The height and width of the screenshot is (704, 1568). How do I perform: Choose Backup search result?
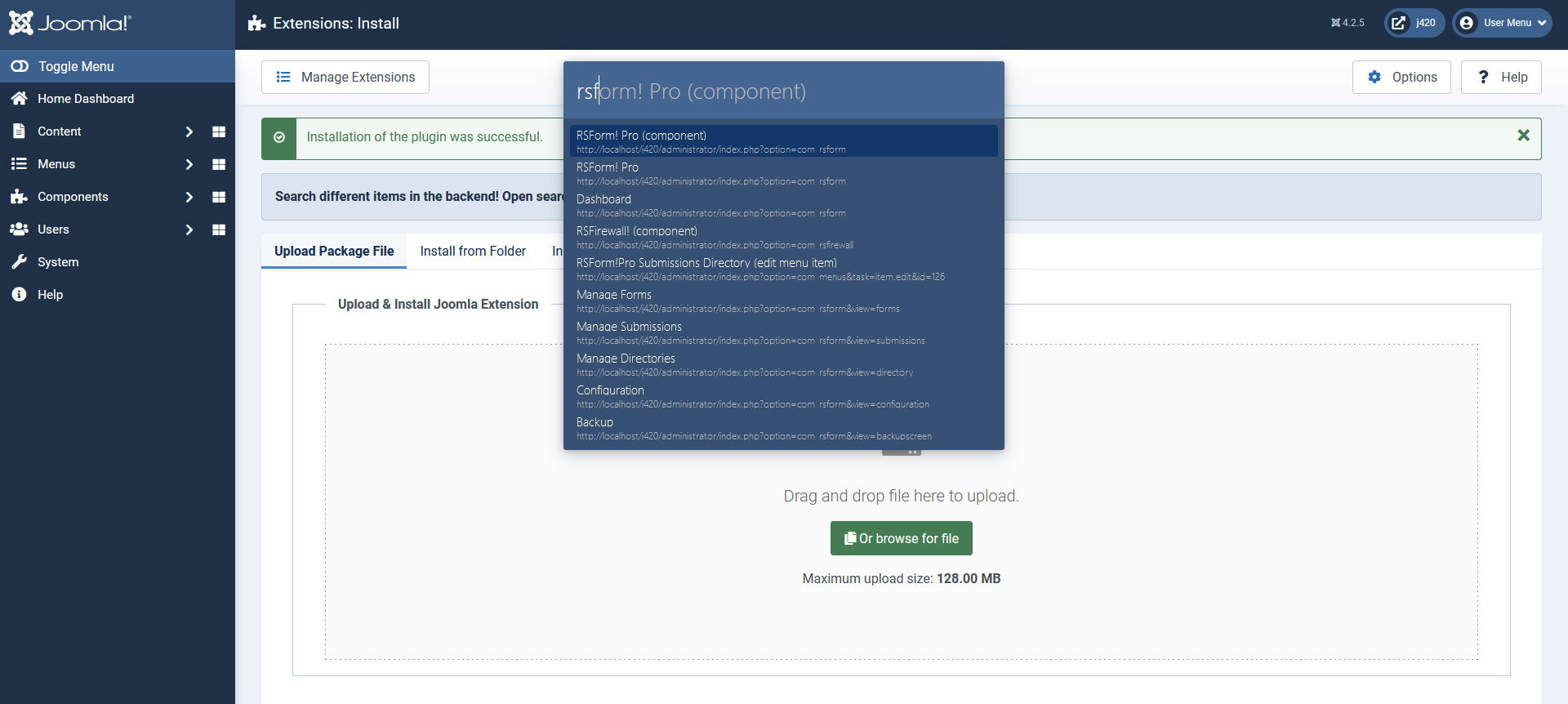[x=784, y=427]
